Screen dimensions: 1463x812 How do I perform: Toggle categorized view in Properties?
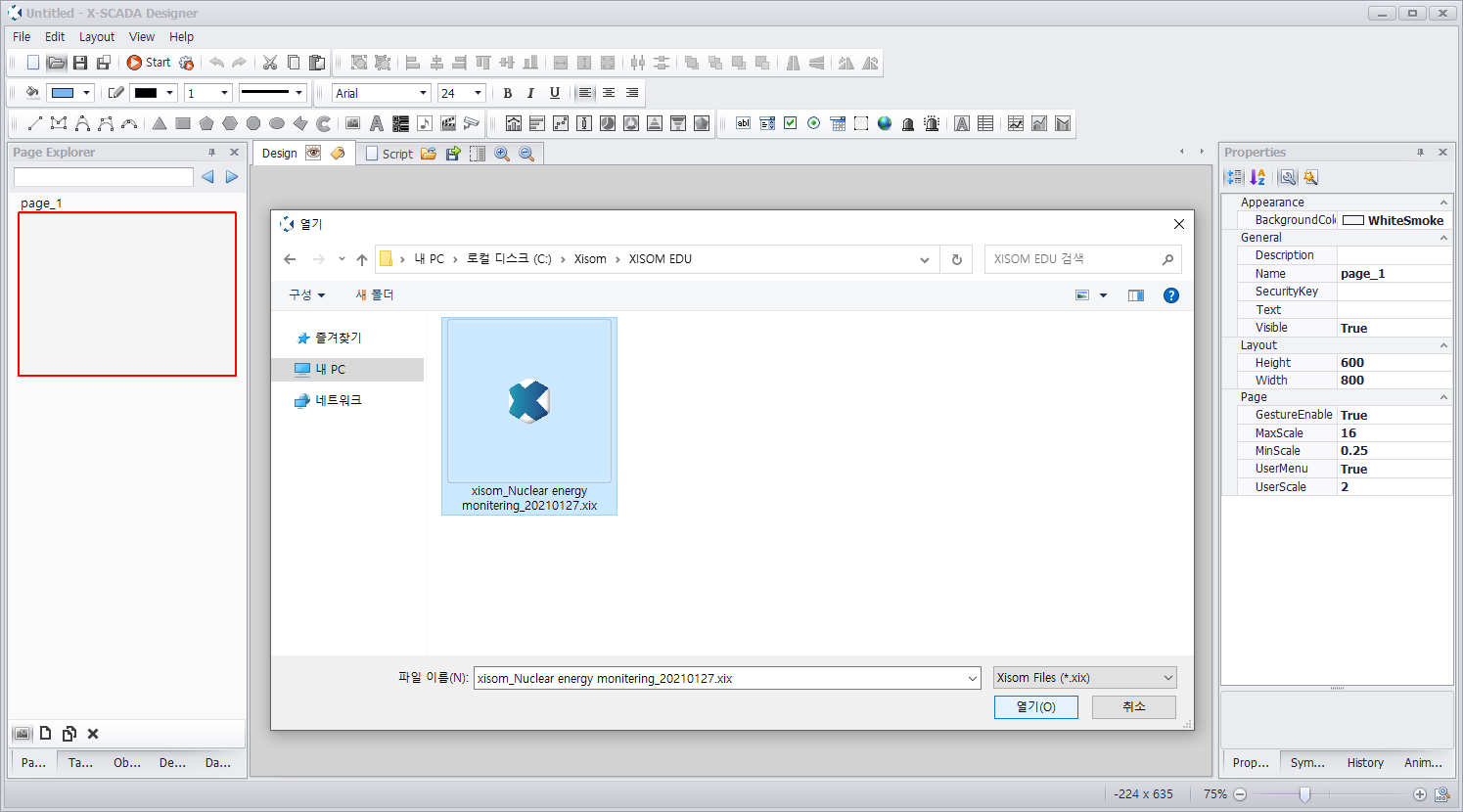[1235, 177]
